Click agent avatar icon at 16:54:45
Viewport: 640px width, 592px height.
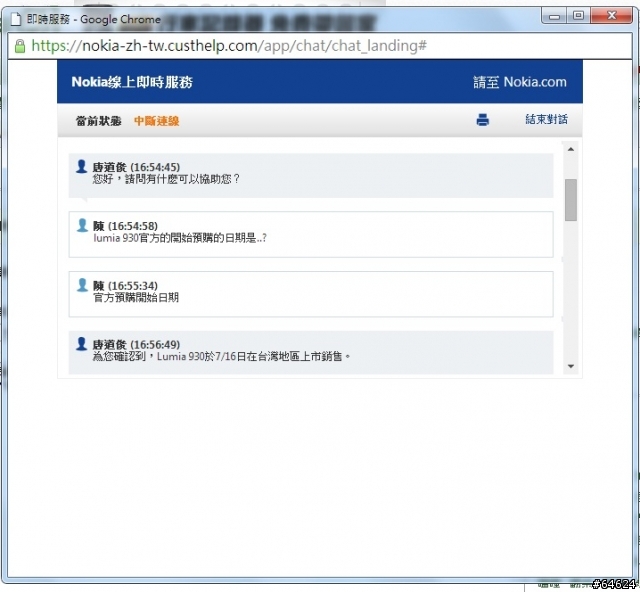coord(81,166)
